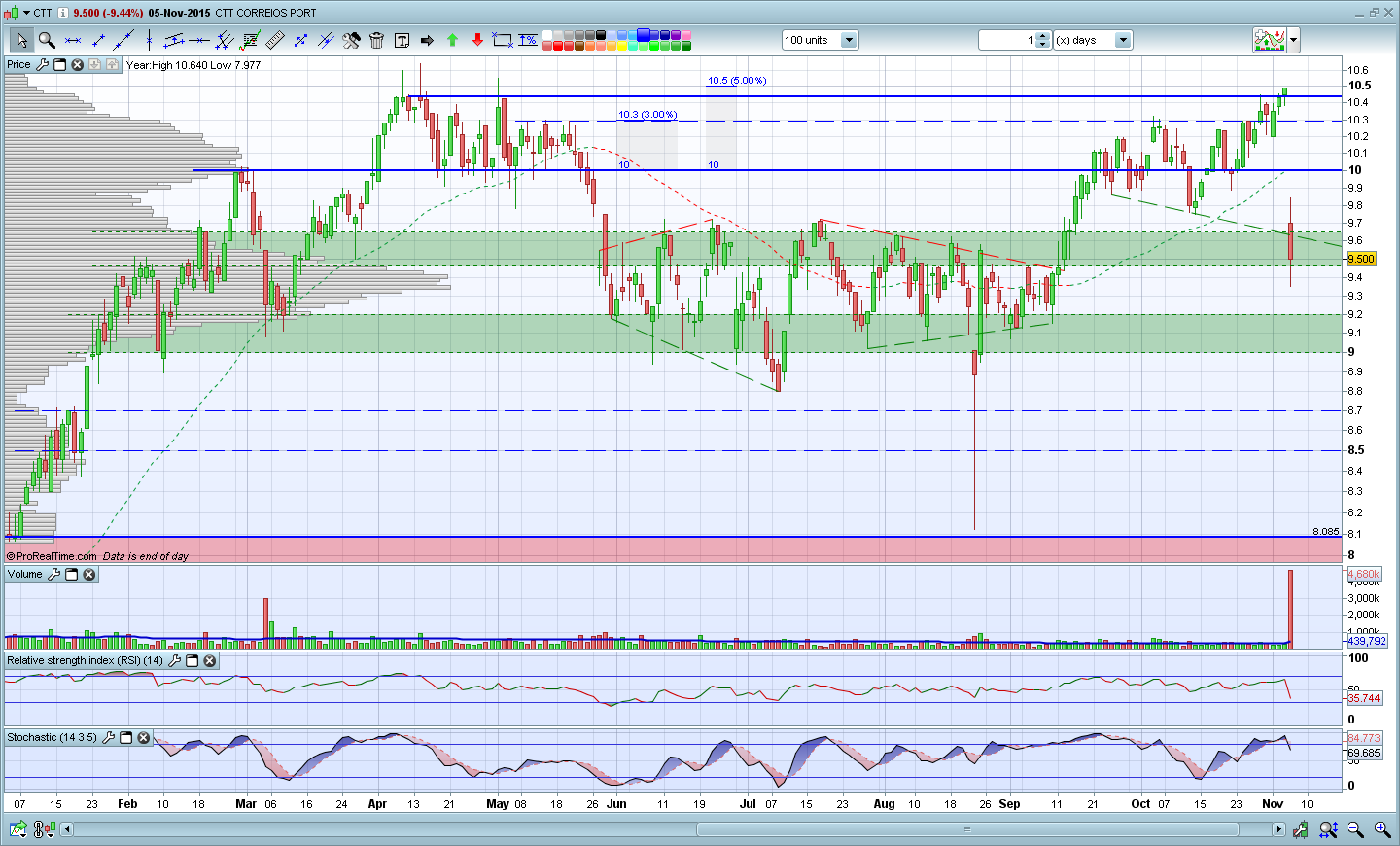Toggle the cursor pointer mode
This screenshot has width=1400, height=846.
tap(21, 40)
